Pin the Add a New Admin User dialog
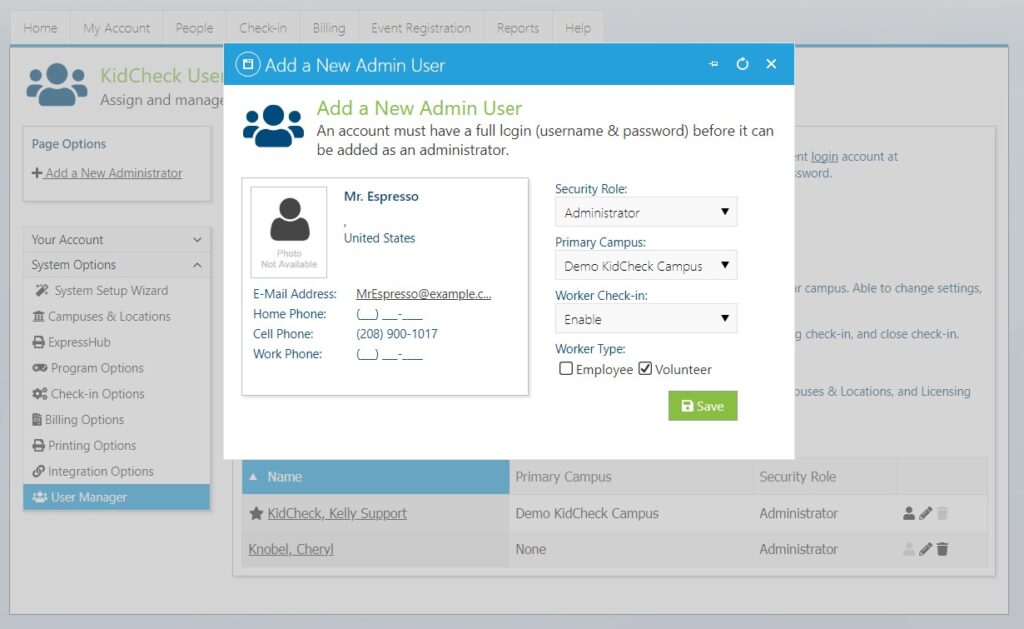Screen dimensions: 1024x629 (713, 63)
